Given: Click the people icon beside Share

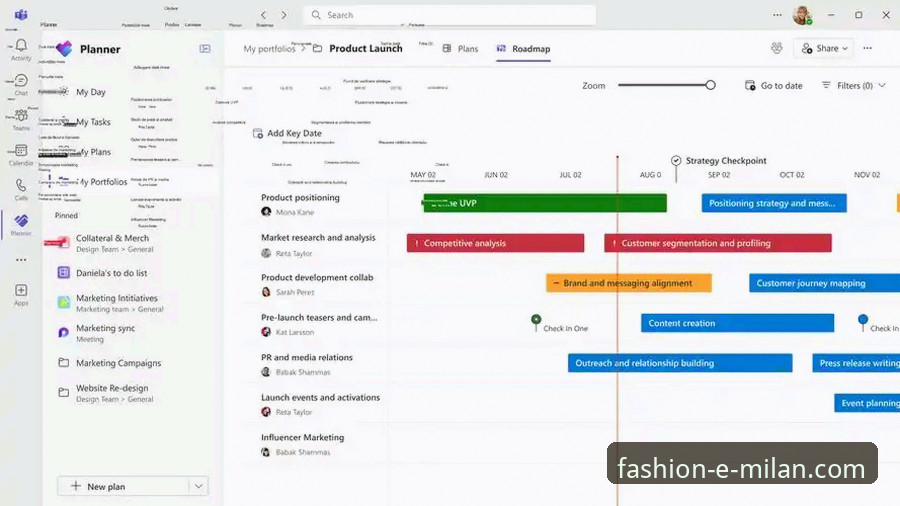Looking at the screenshot, I should point(777,48).
